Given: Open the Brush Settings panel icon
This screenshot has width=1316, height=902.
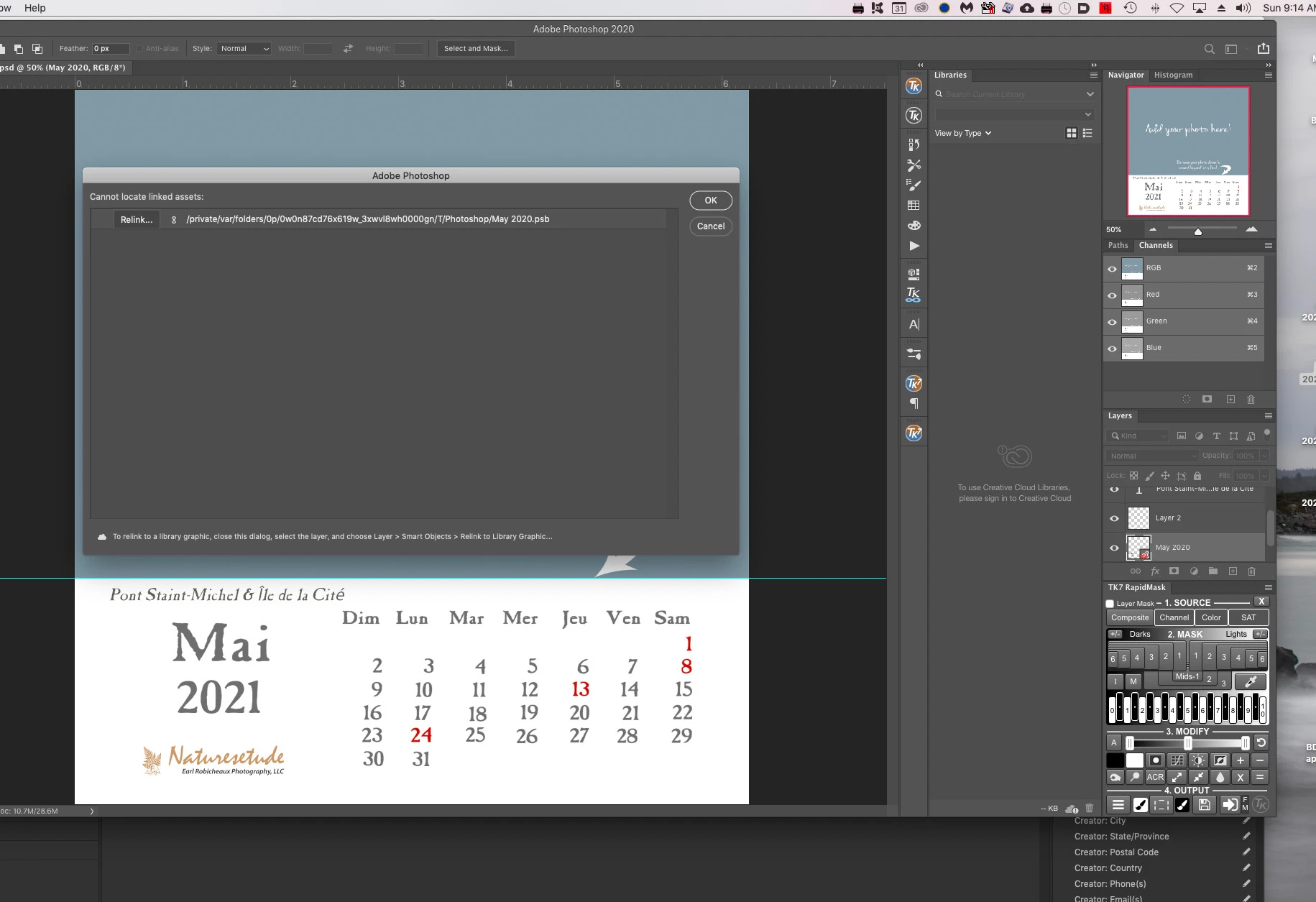Looking at the screenshot, I should (x=914, y=185).
